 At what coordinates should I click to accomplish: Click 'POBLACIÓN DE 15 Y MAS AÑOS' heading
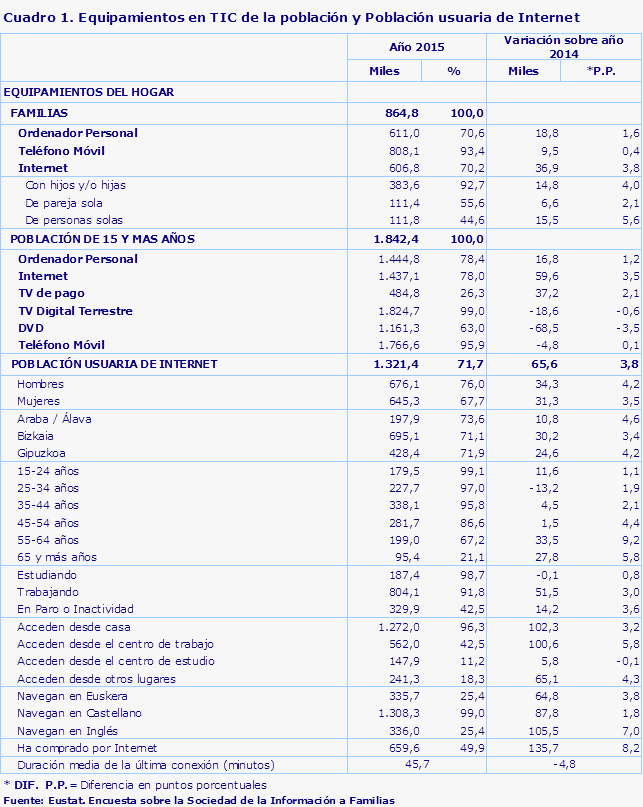[102, 239]
